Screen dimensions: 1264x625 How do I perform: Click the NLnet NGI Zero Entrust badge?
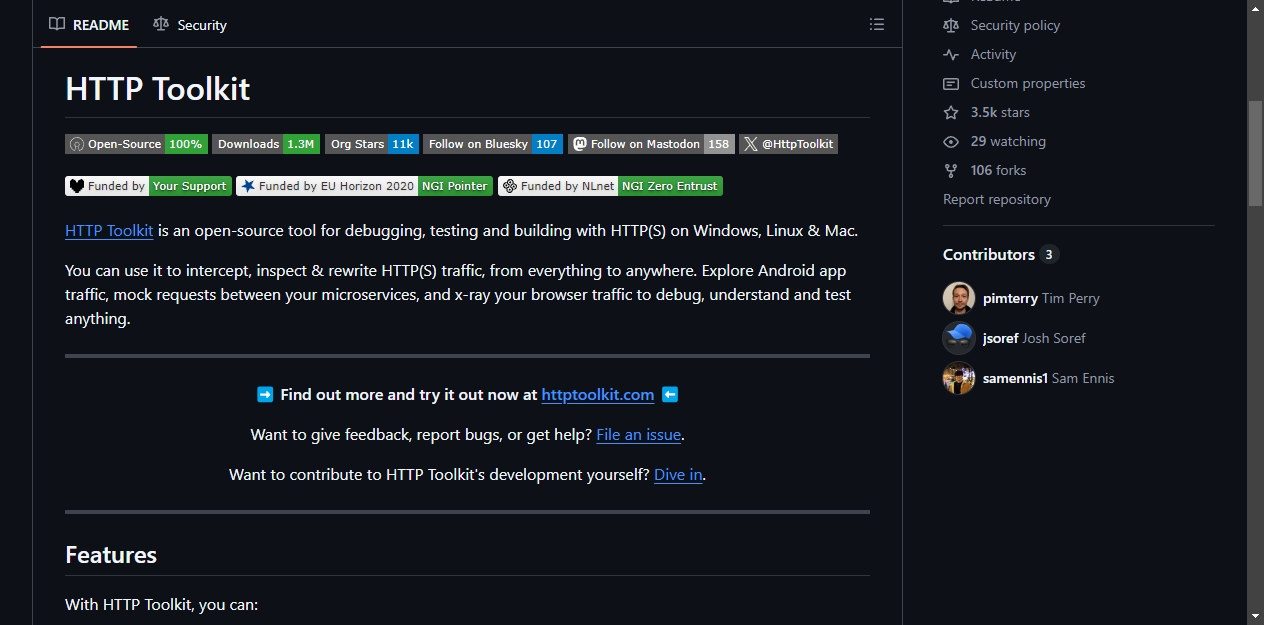click(610, 186)
